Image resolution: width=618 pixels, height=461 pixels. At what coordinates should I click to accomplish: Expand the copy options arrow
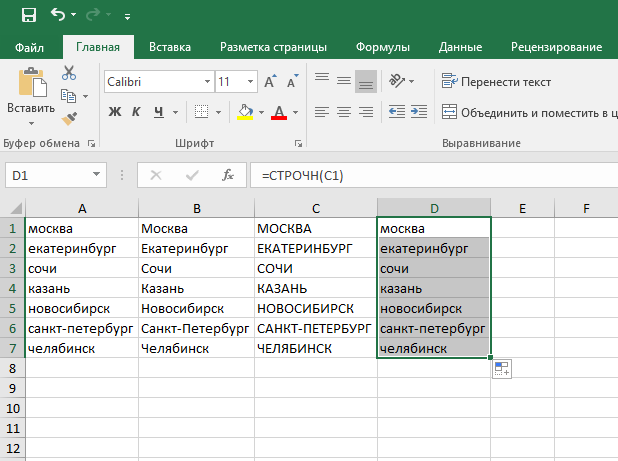(86, 96)
